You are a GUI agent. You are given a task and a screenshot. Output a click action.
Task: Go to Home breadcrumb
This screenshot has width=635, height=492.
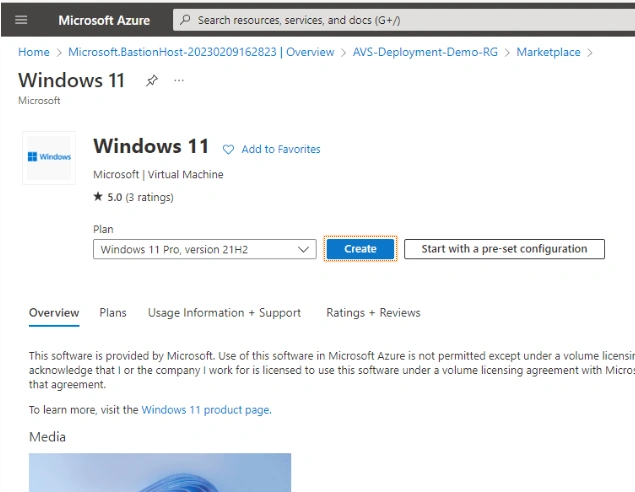click(34, 52)
